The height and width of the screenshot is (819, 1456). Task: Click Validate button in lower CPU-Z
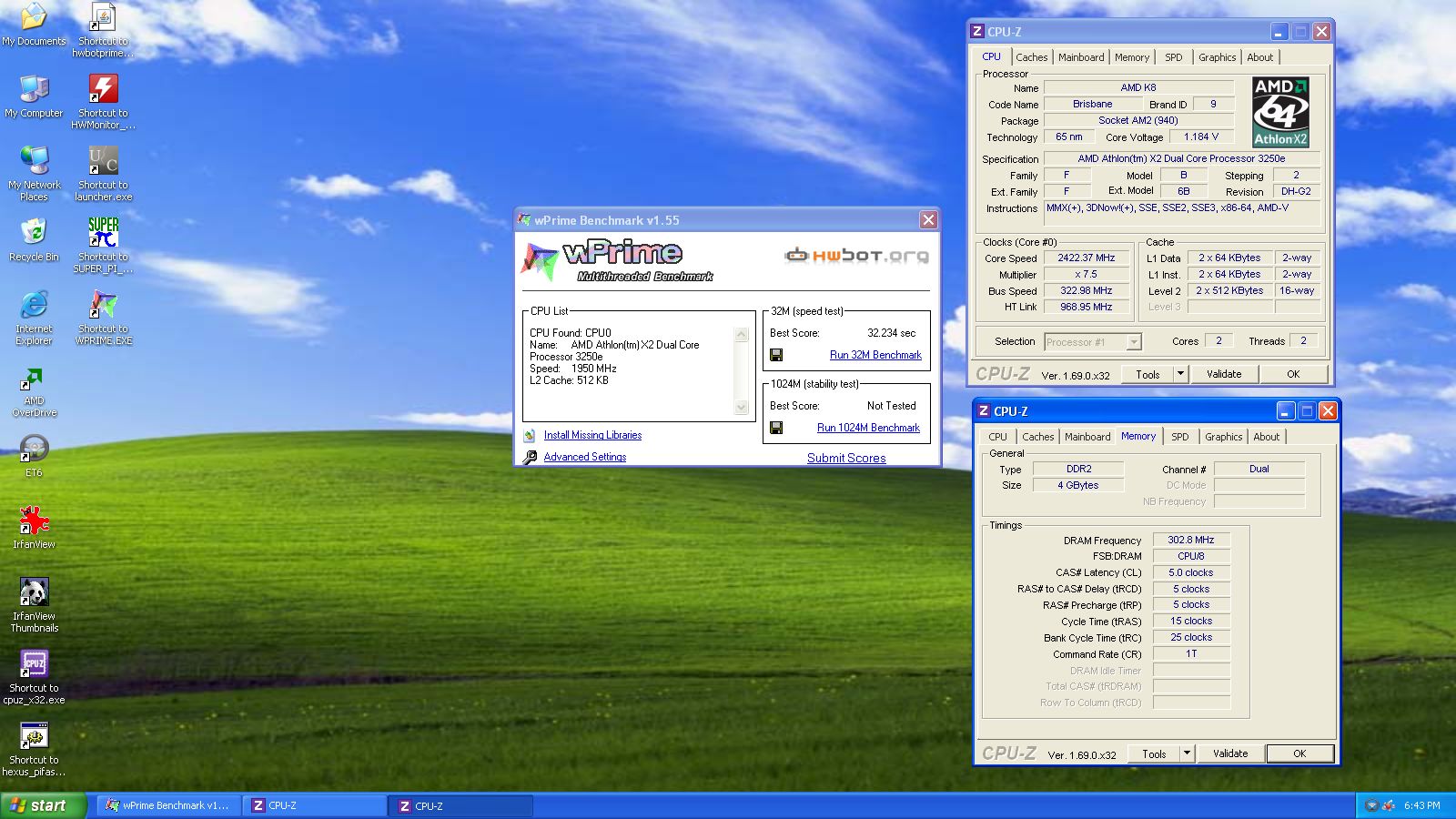coord(1230,753)
